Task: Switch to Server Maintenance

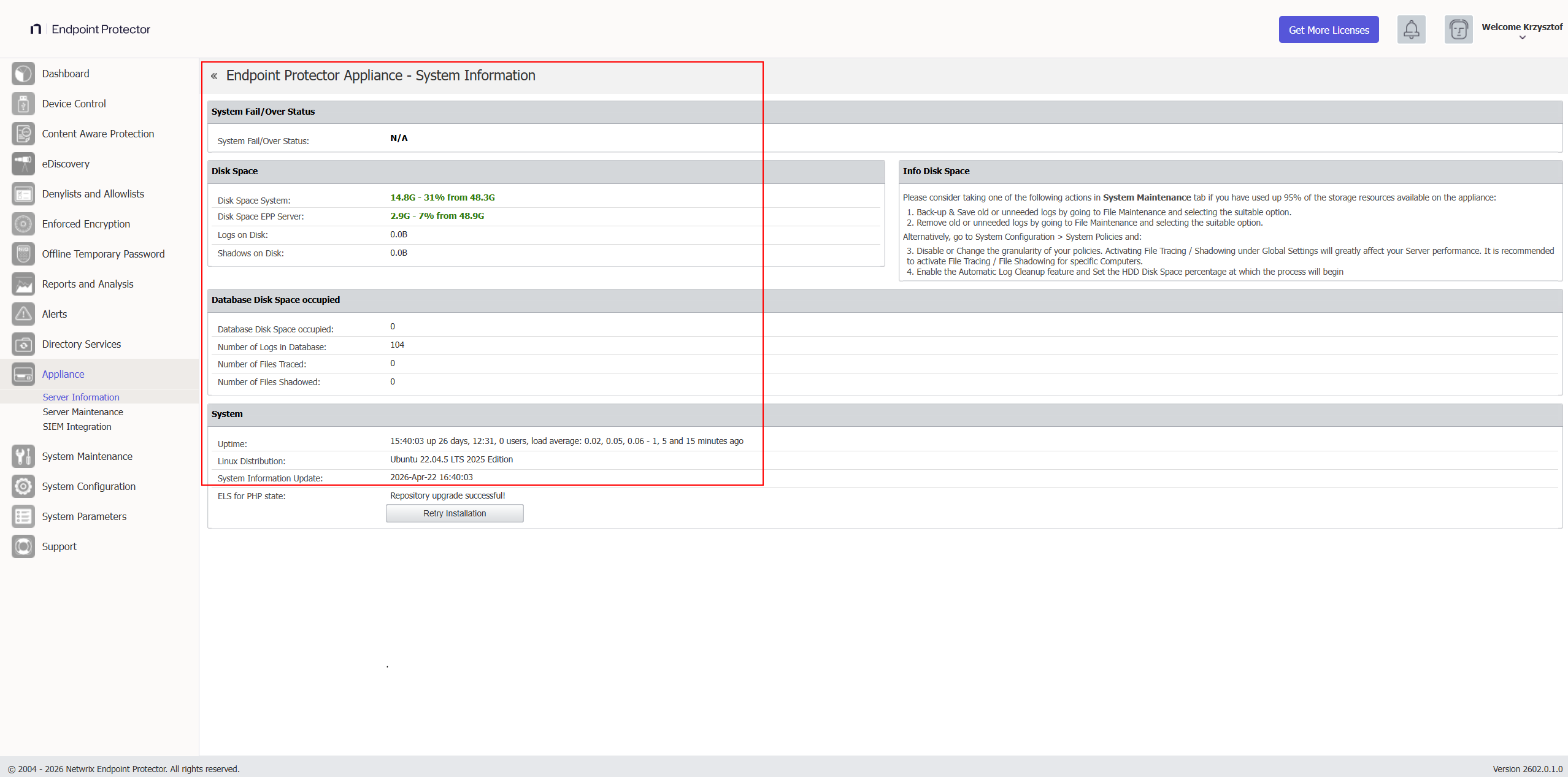Action: [82, 411]
